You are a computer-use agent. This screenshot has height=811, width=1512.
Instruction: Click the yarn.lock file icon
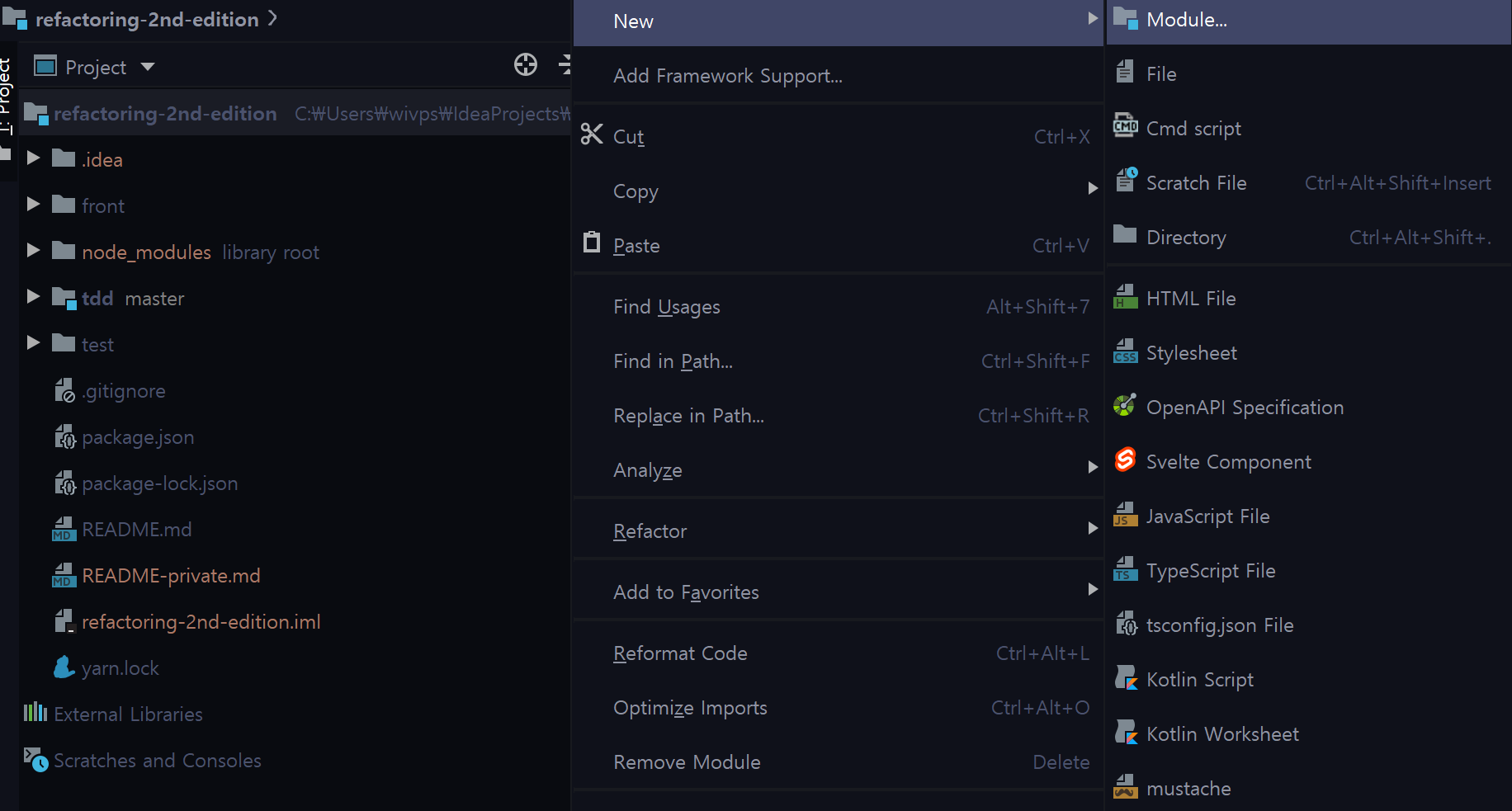(64, 667)
